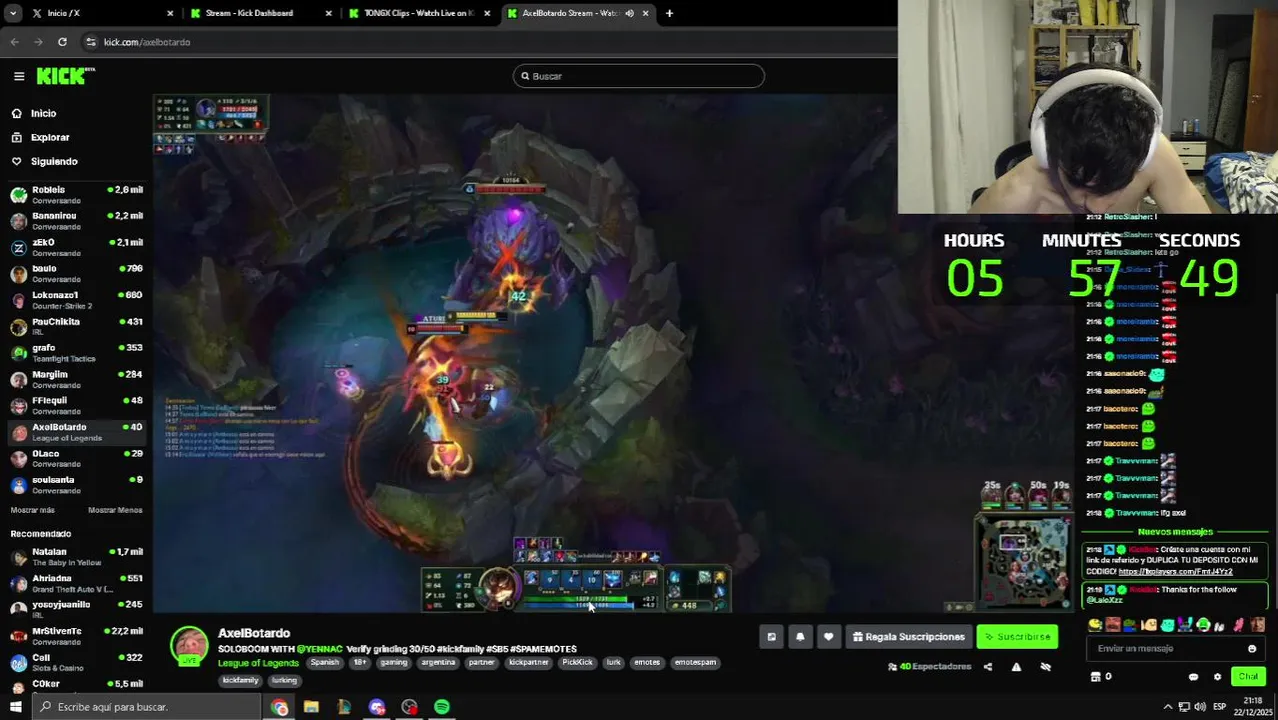This screenshot has height=720, width=1278.
Task: Select the argentina tag
Action: click(438, 662)
